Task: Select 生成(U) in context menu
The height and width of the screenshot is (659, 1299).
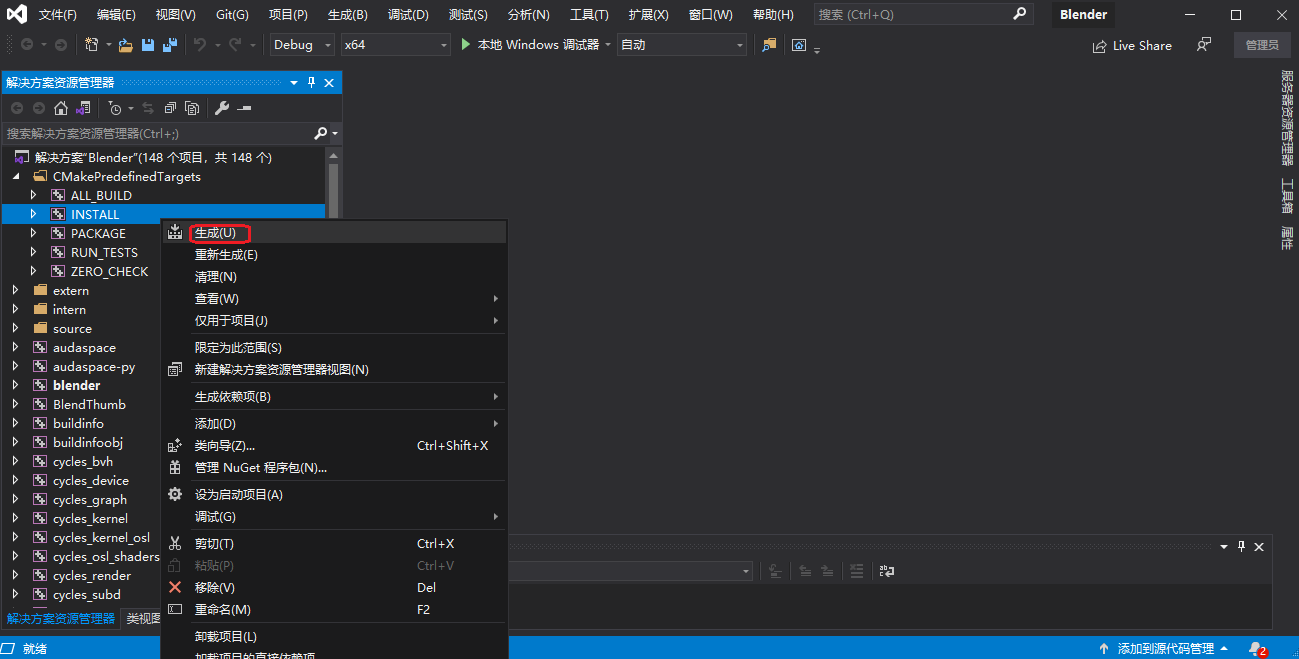Action: [335, 232]
